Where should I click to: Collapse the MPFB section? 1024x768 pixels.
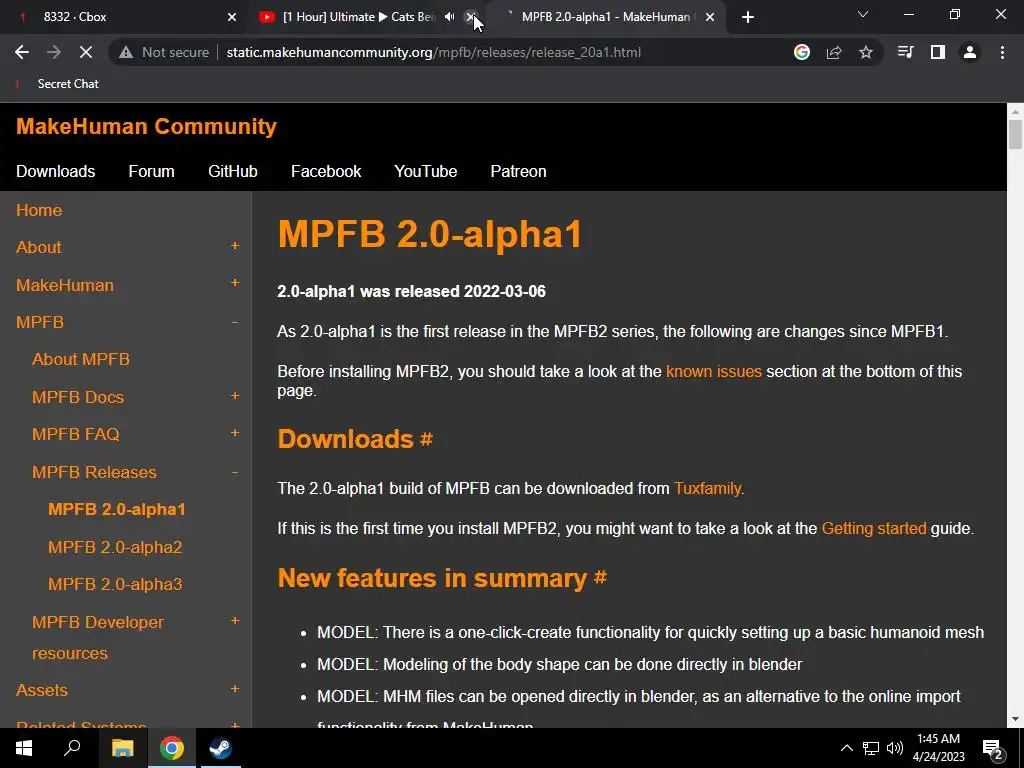point(234,321)
